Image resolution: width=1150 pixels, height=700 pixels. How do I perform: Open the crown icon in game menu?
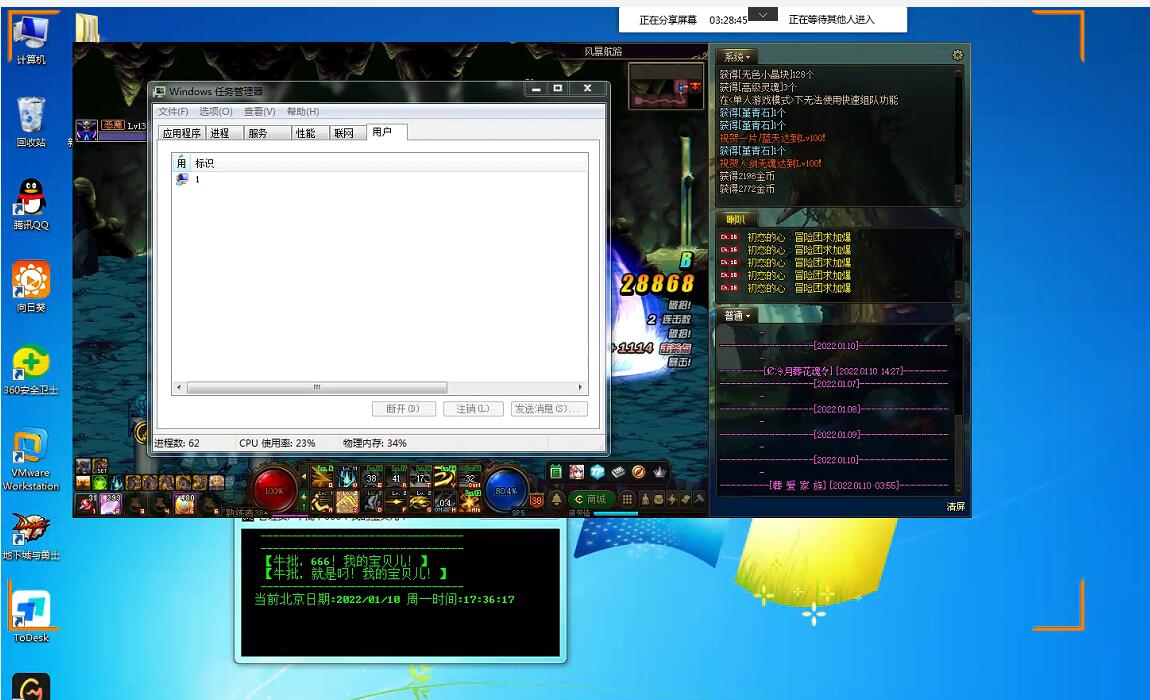coord(659,472)
